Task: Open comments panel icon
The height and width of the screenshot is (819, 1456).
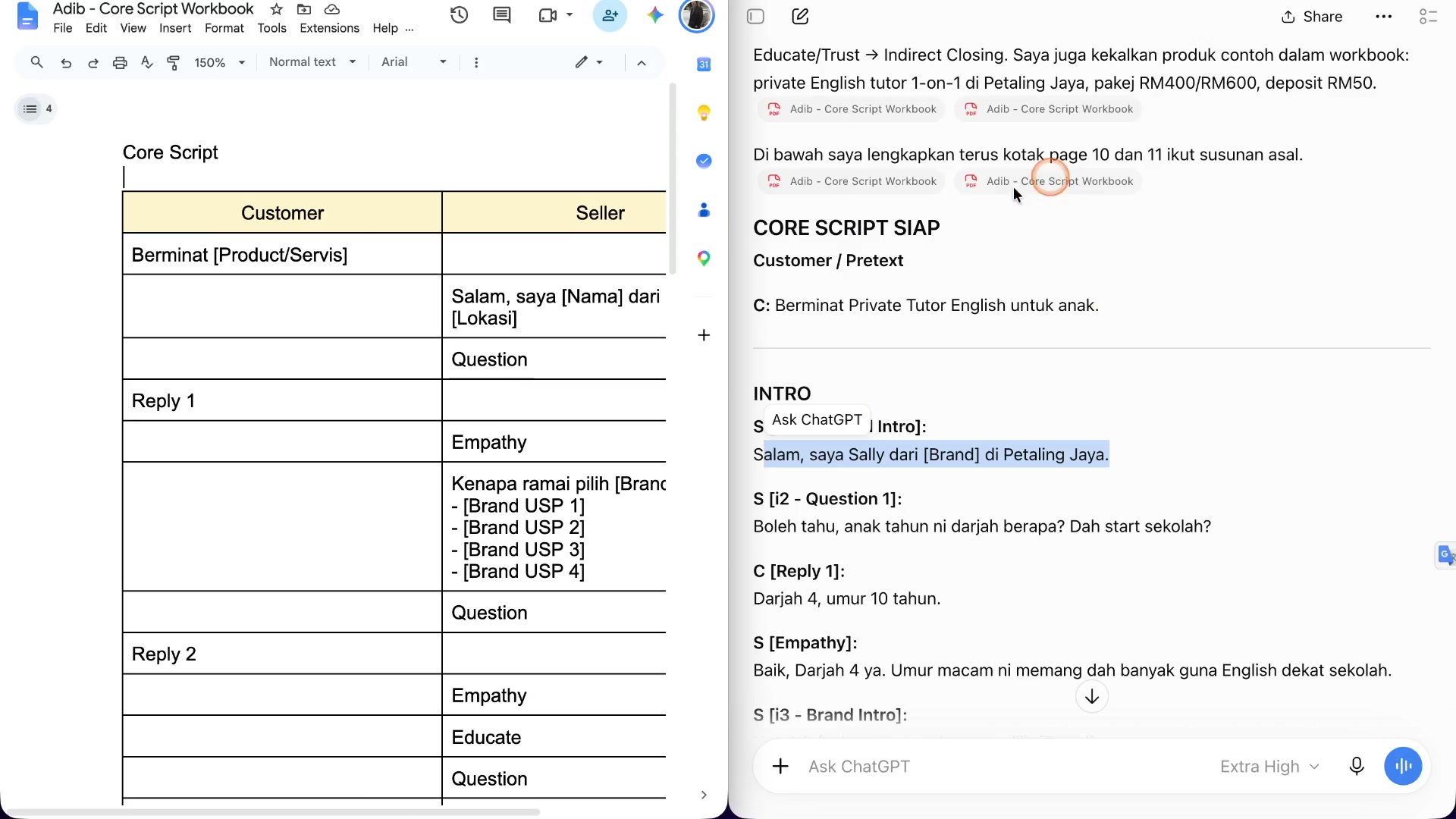Action: click(x=501, y=15)
